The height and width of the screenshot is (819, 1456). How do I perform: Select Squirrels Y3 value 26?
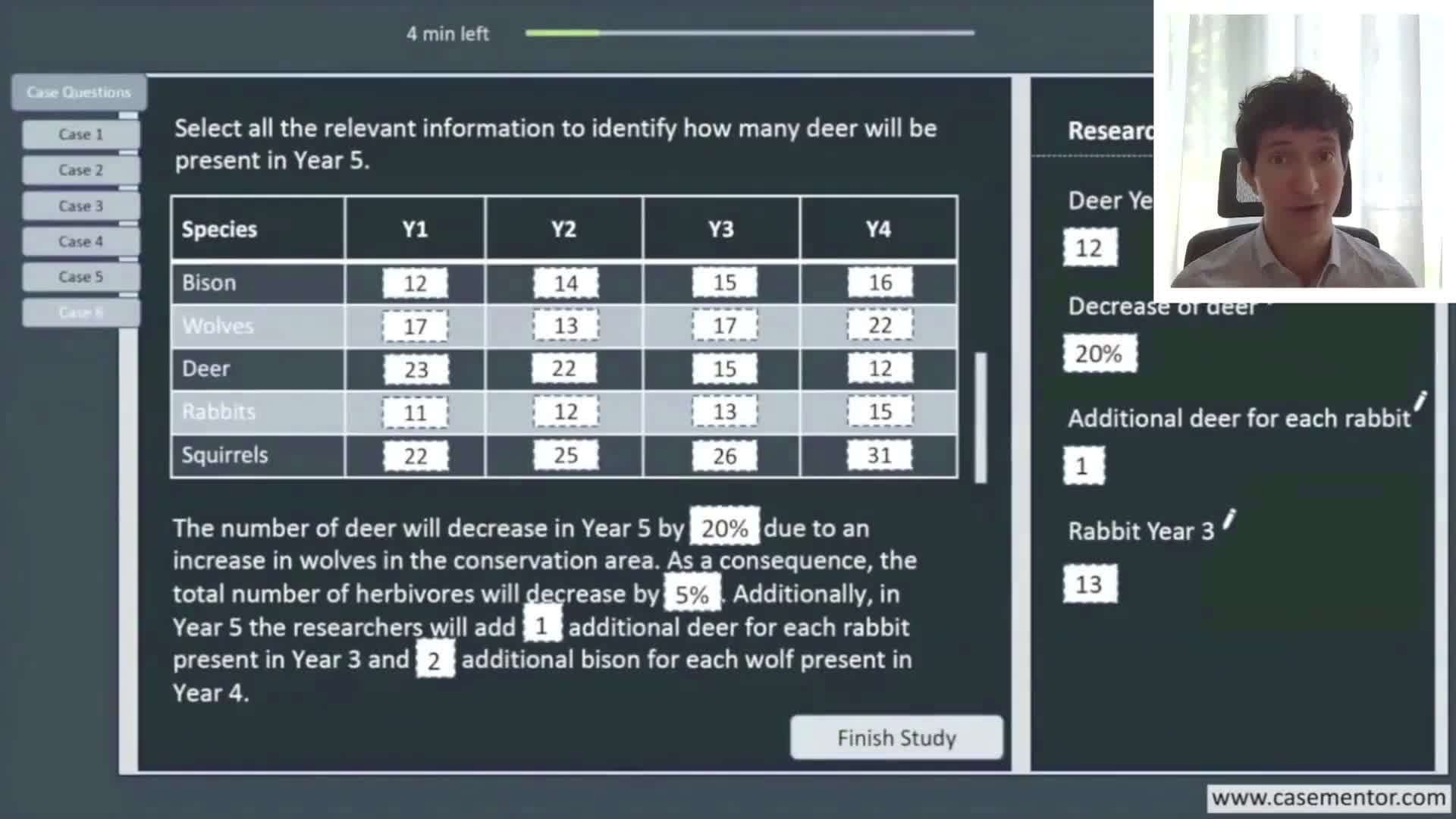724,456
